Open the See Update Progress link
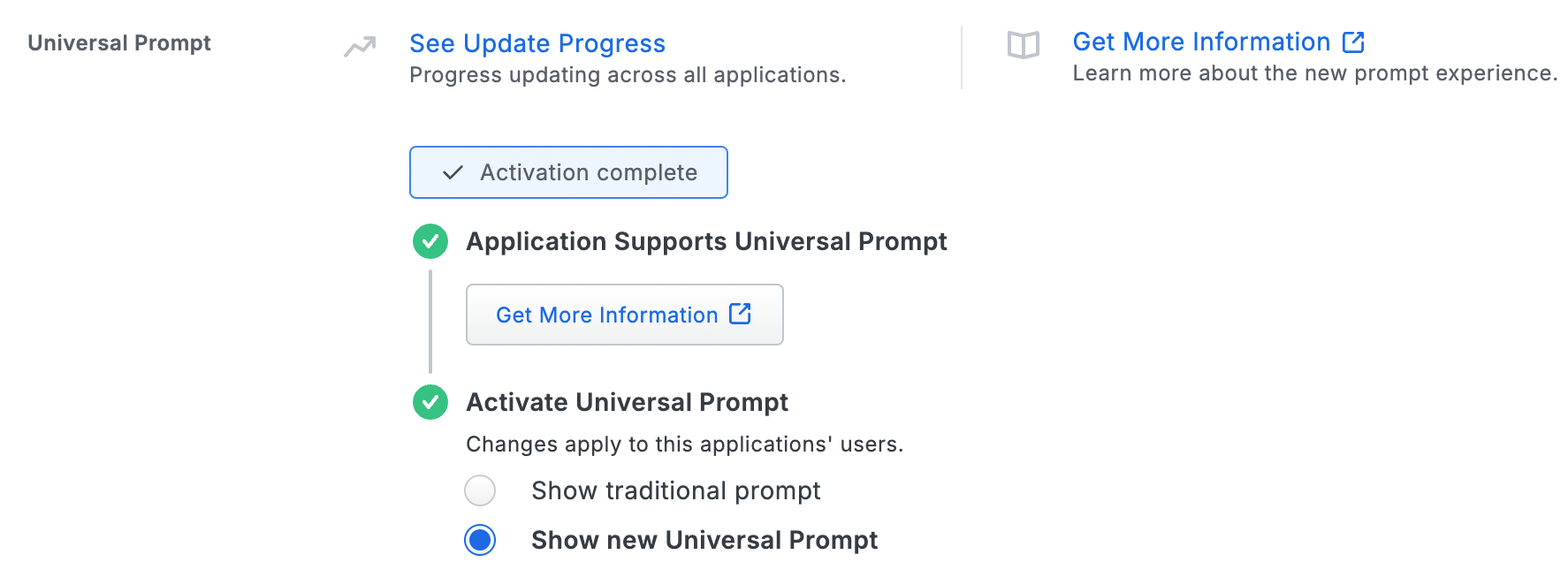 (x=537, y=42)
